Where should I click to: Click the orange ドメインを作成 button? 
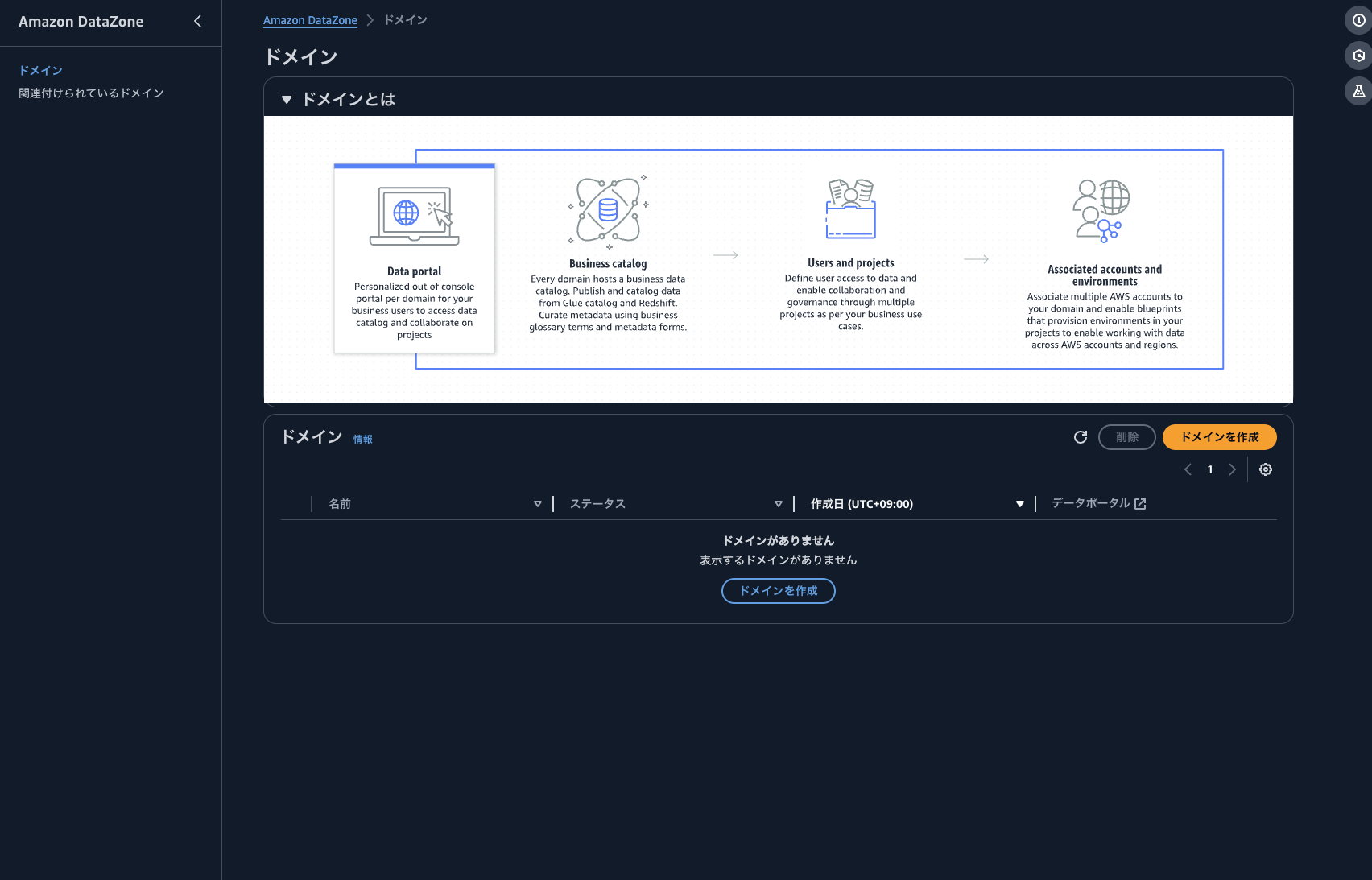1219,436
